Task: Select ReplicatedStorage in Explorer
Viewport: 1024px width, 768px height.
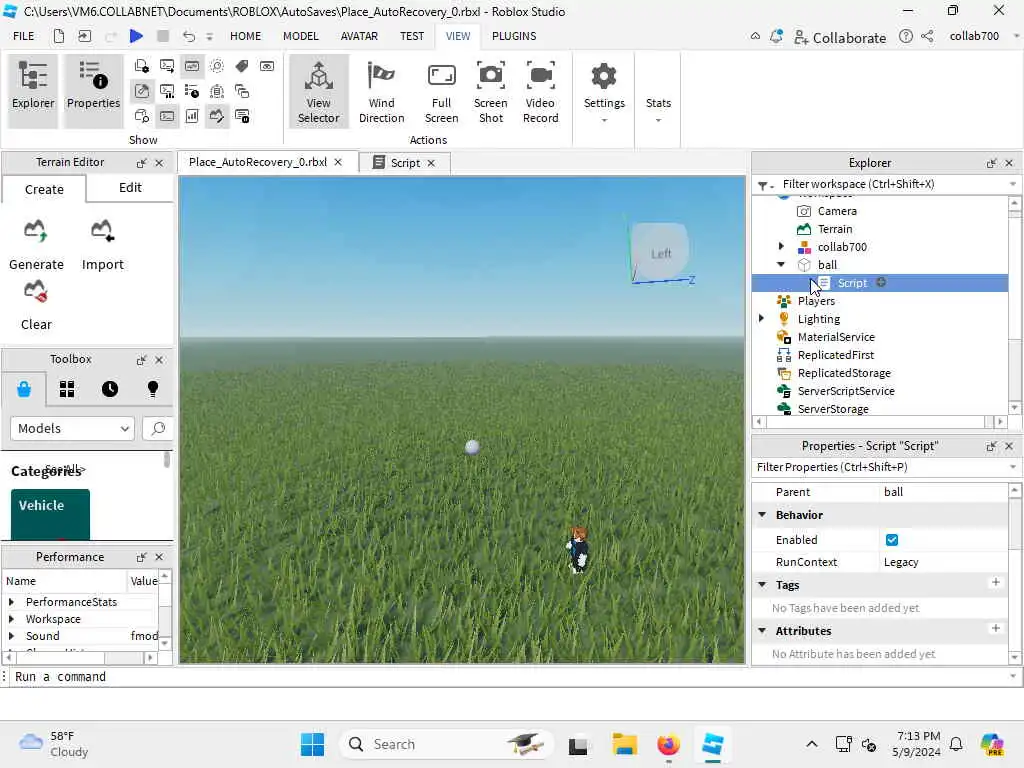Action: click(844, 373)
